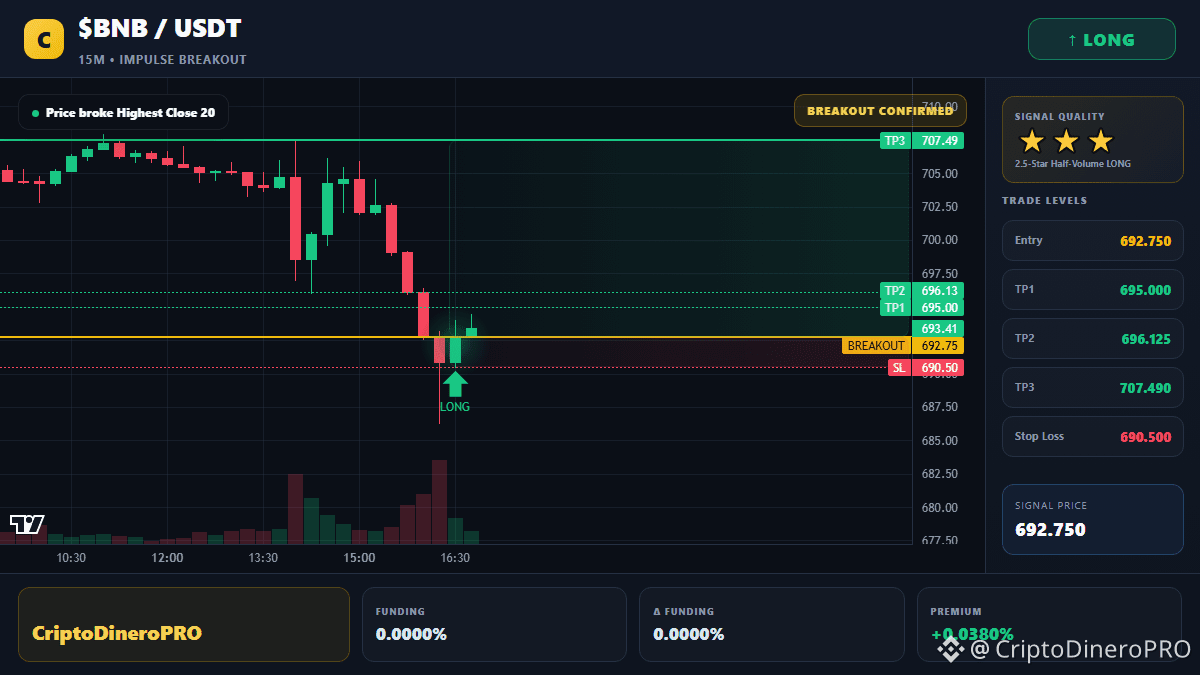
Task: Click the second signal quality star
Action: point(1066,141)
